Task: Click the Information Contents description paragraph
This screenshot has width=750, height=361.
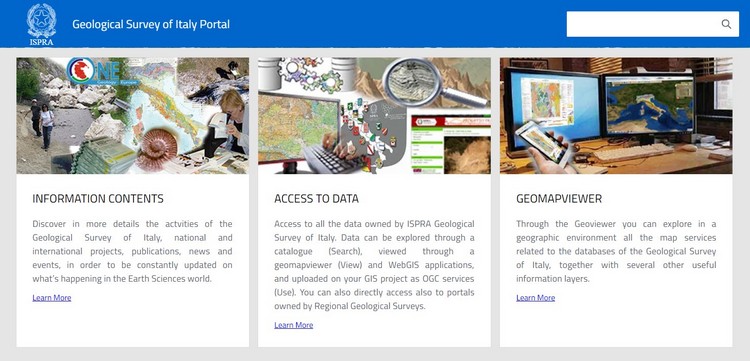Action: 132,251
